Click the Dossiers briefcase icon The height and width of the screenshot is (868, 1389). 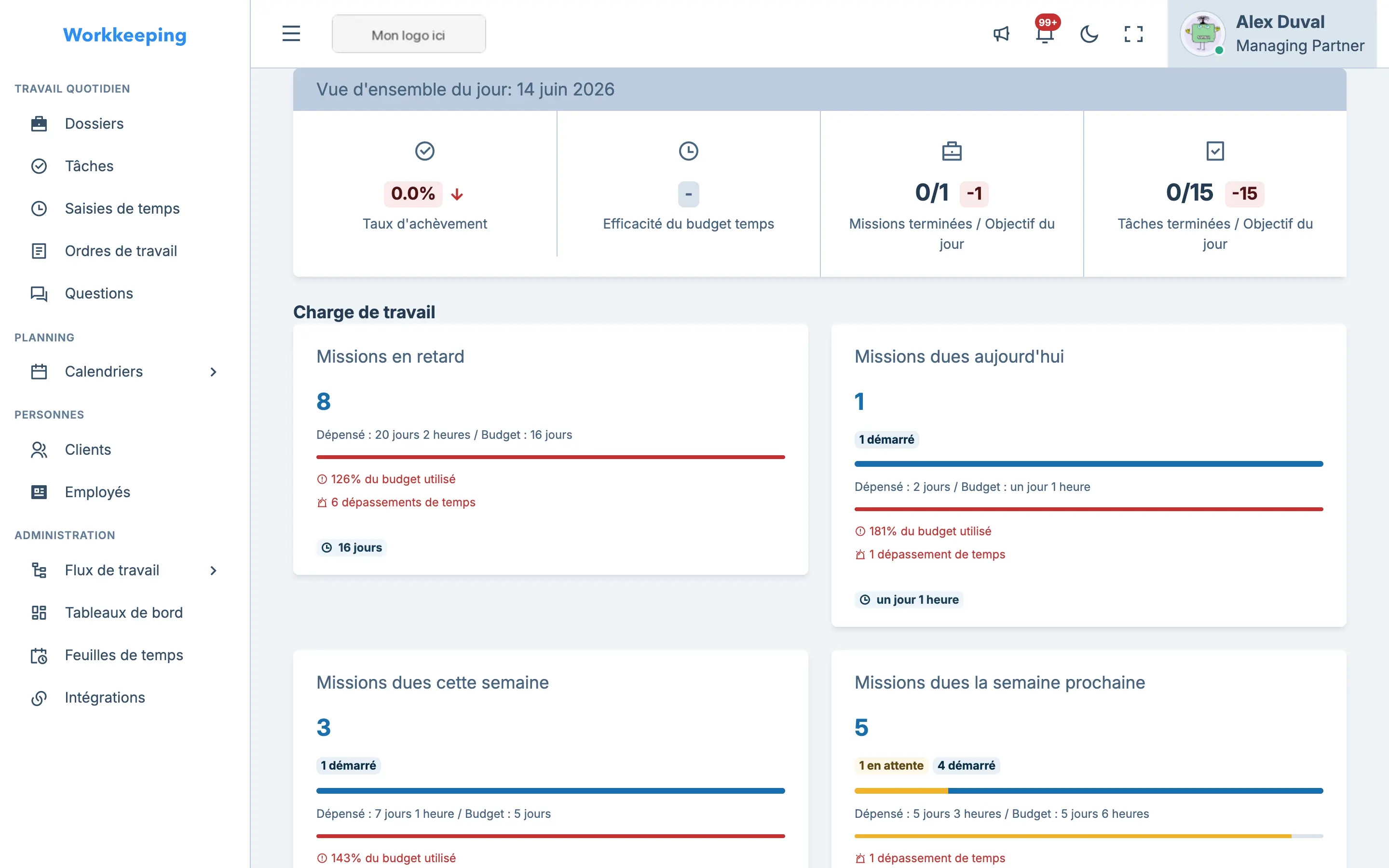click(39, 123)
